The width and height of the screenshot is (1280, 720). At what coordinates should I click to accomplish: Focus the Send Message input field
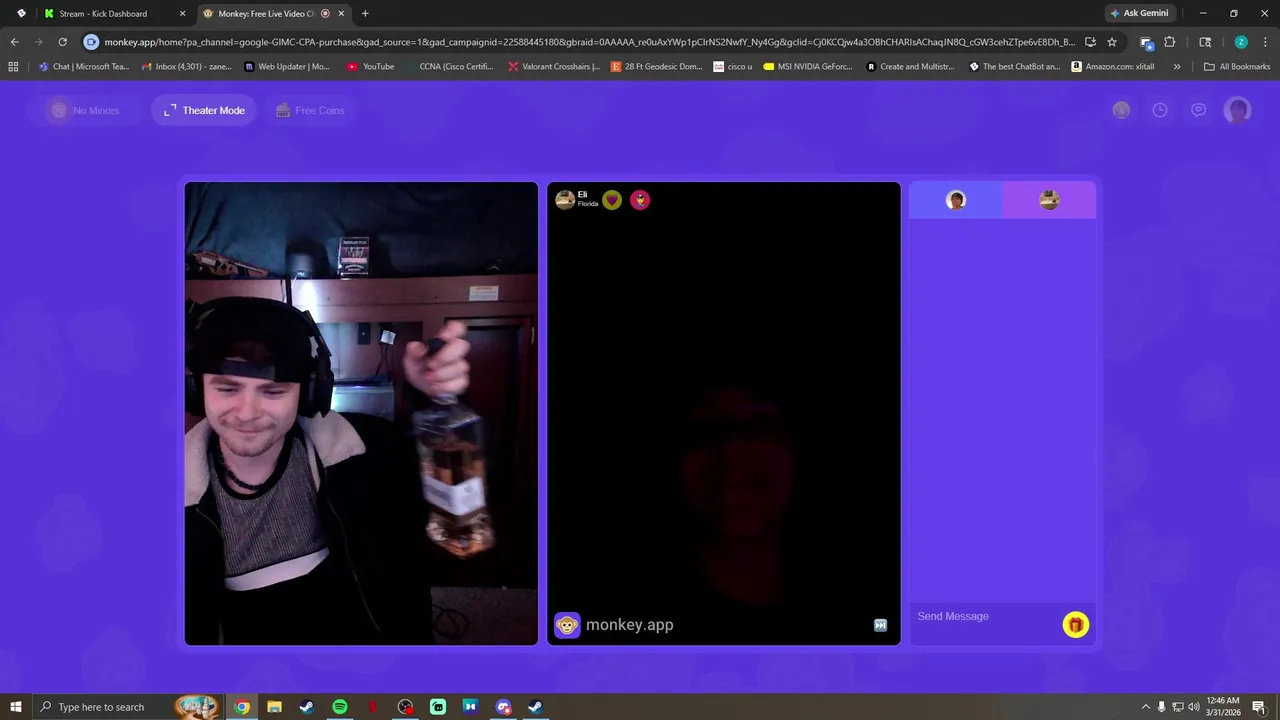985,616
